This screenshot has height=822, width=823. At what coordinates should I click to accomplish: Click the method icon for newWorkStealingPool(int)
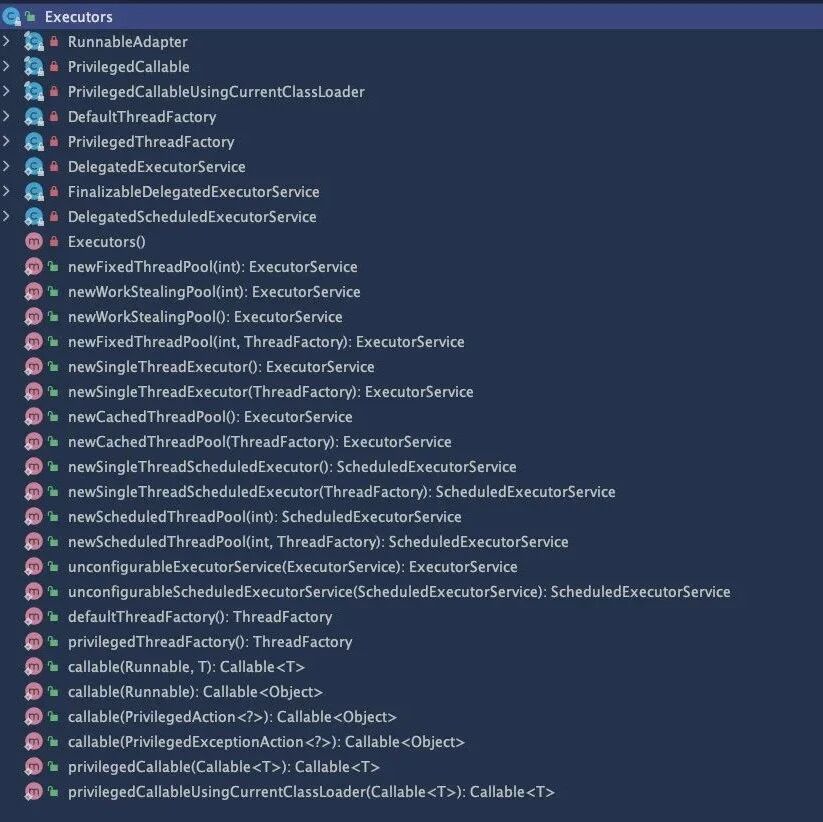(33, 292)
